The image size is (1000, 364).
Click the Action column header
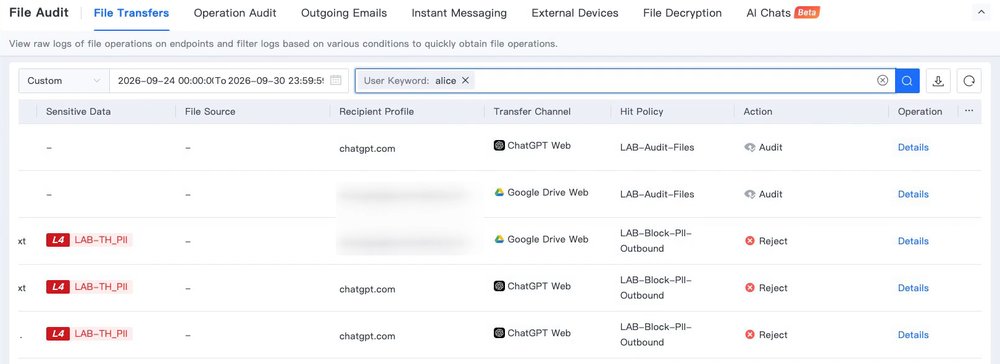pos(758,112)
